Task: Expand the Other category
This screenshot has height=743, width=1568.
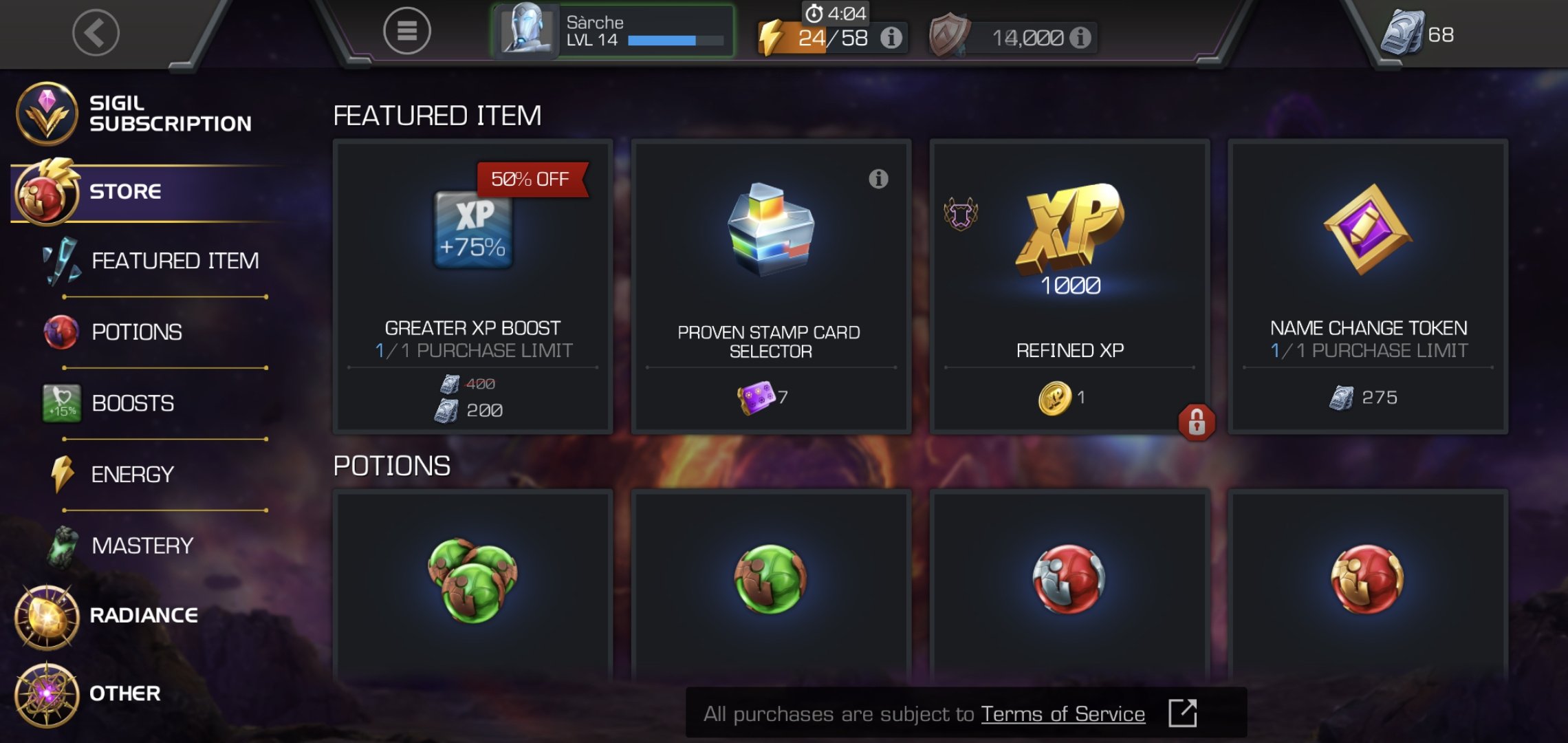Action: (89, 693)
